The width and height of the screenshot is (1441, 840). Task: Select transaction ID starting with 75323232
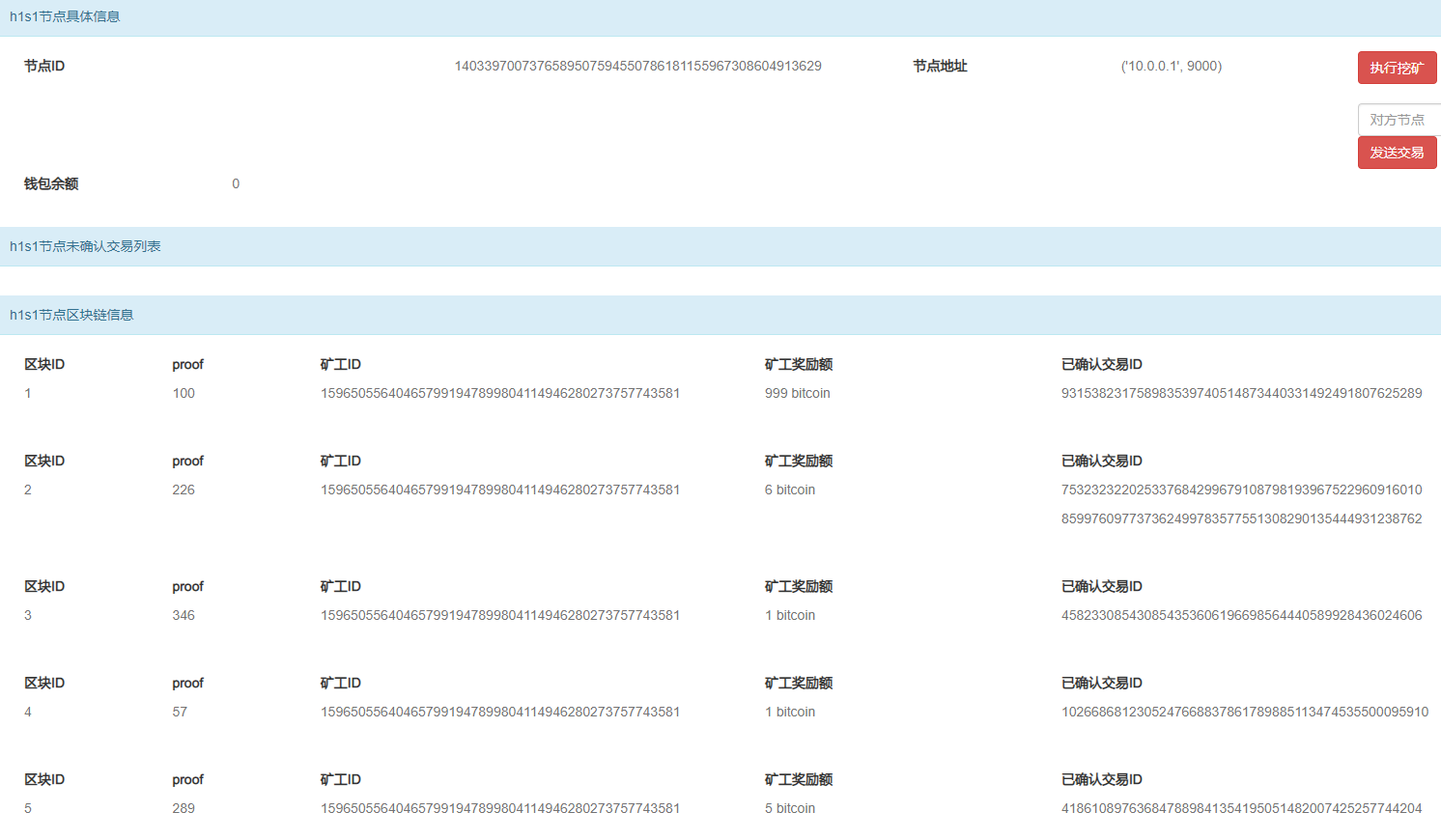[1242, 490]
